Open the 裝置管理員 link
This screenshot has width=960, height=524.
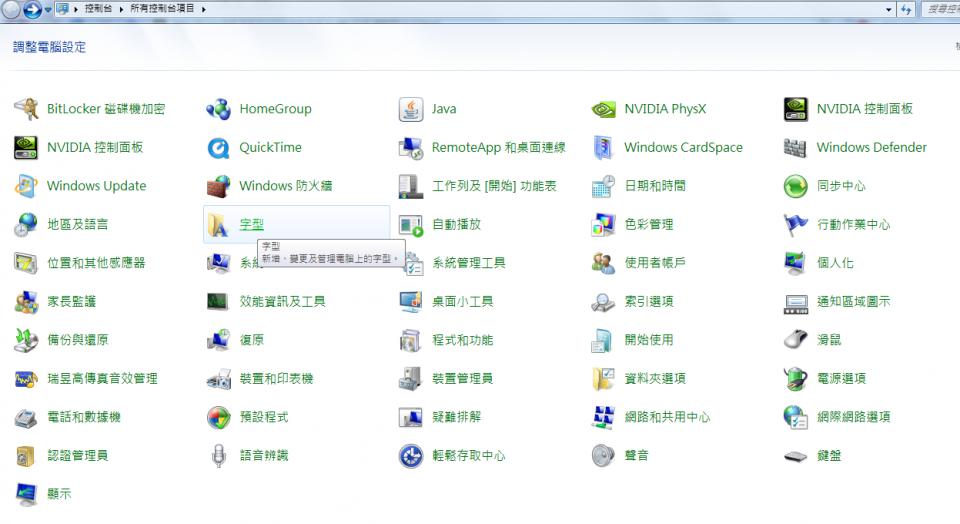click(462, 379)
